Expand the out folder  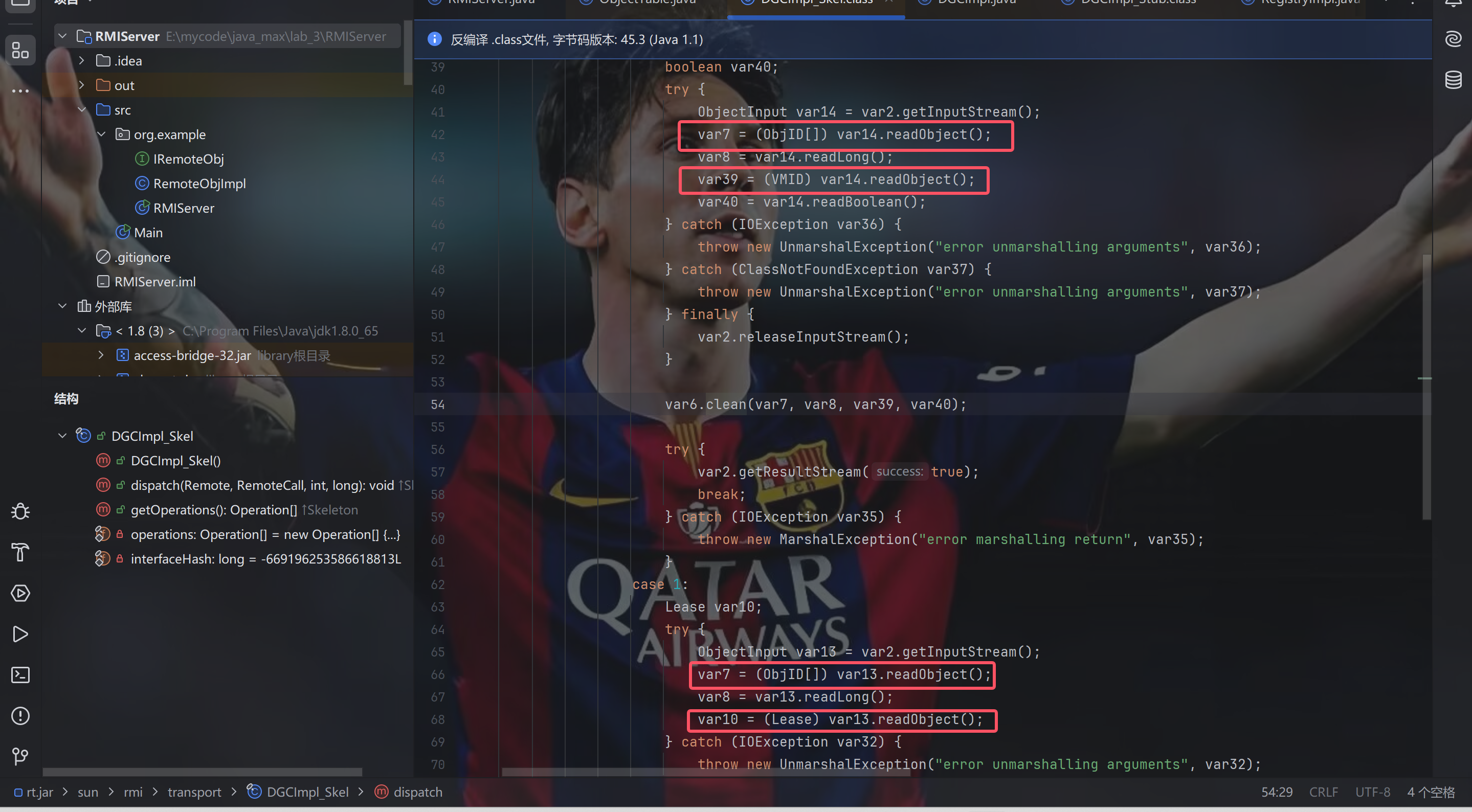tap(82, 84)
